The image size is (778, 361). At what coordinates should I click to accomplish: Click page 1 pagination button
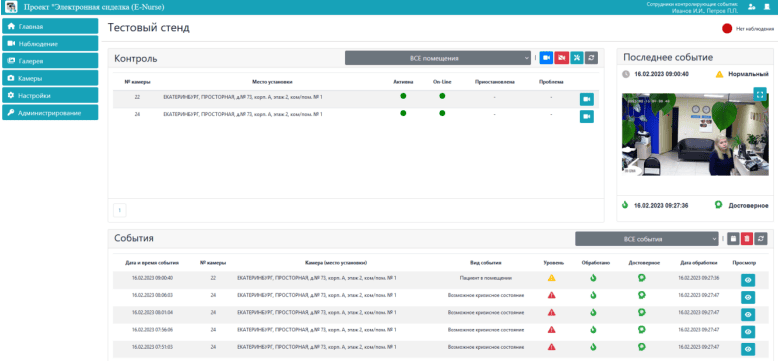tap(120, 210)
